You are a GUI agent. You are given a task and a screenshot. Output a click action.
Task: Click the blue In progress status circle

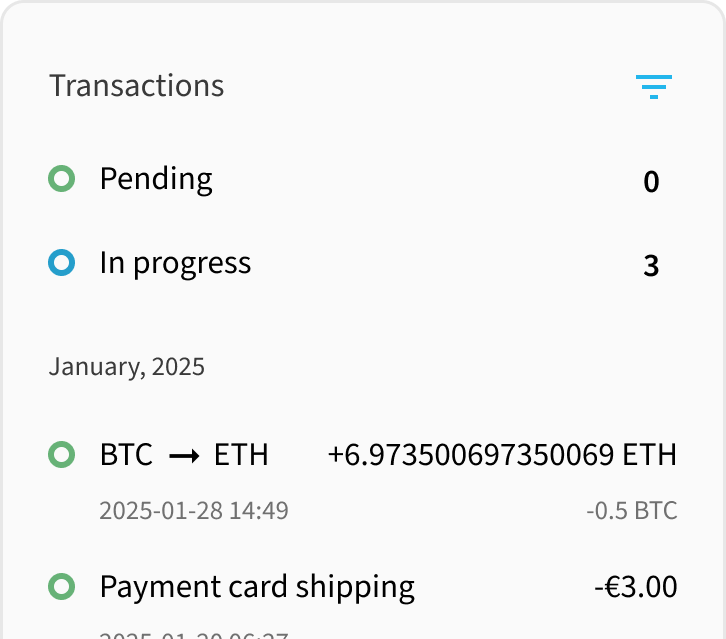pyautogui.click(x=62, y=263)
